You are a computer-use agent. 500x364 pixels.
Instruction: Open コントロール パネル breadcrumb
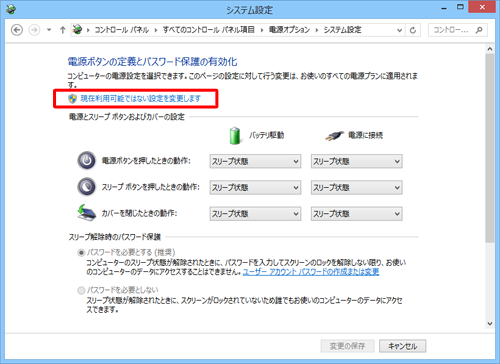pyautogui.click(x=121, y=30)
